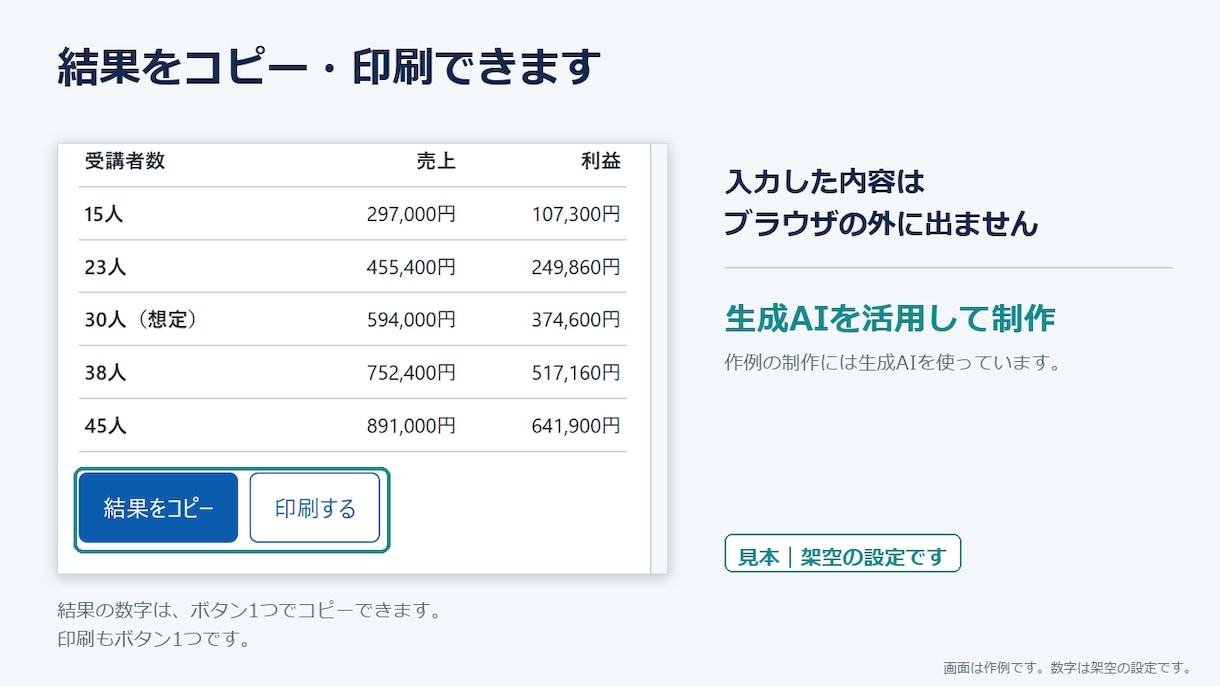Click the results panel vertical scrollbar

point(658,358)
